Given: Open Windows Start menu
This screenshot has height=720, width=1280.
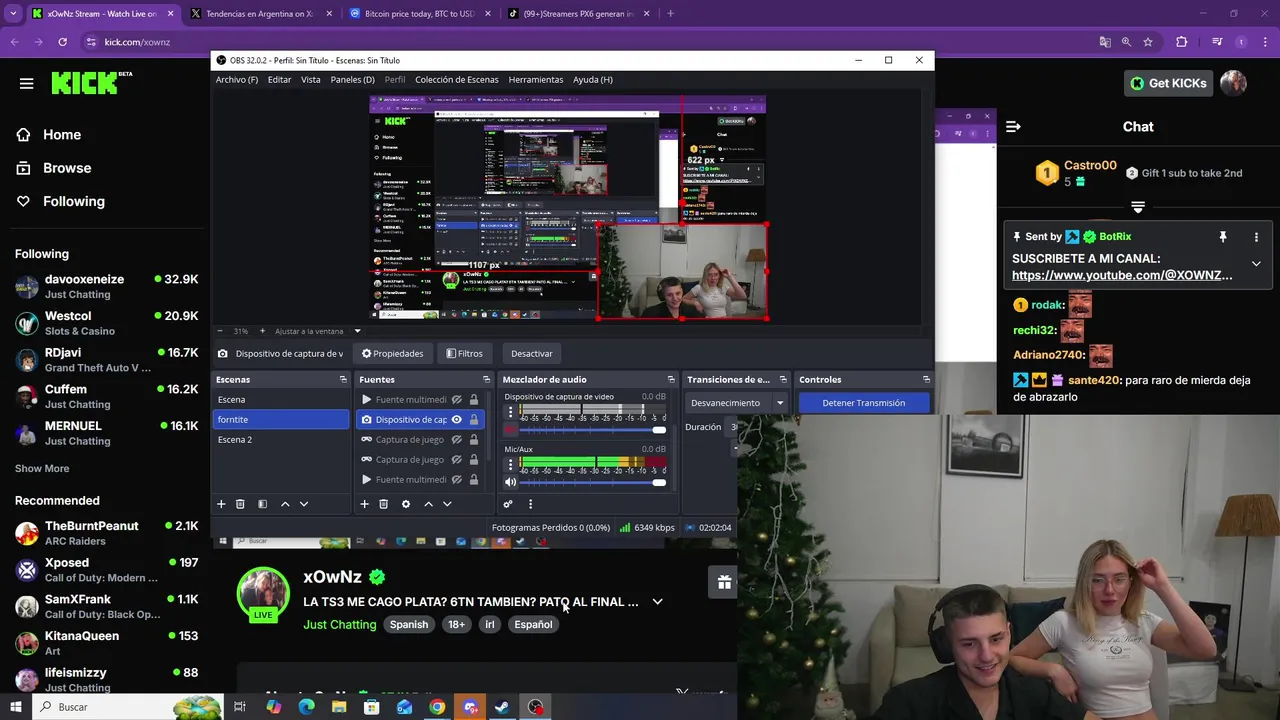Looking at the screenshot, I should point(15,707).
